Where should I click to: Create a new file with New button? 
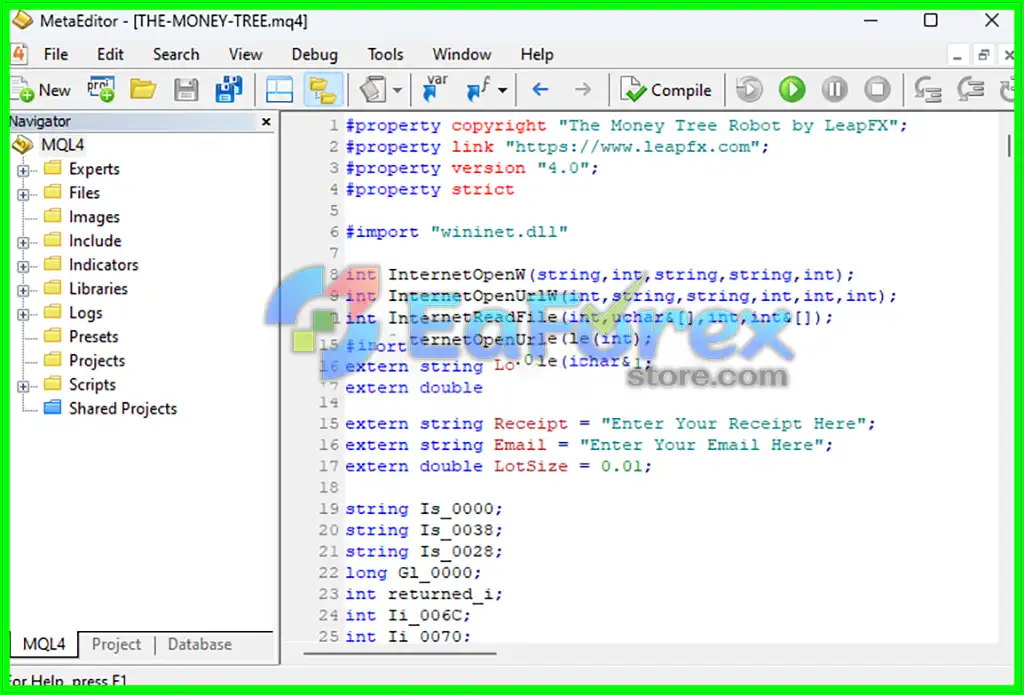(x=40, y=90)
